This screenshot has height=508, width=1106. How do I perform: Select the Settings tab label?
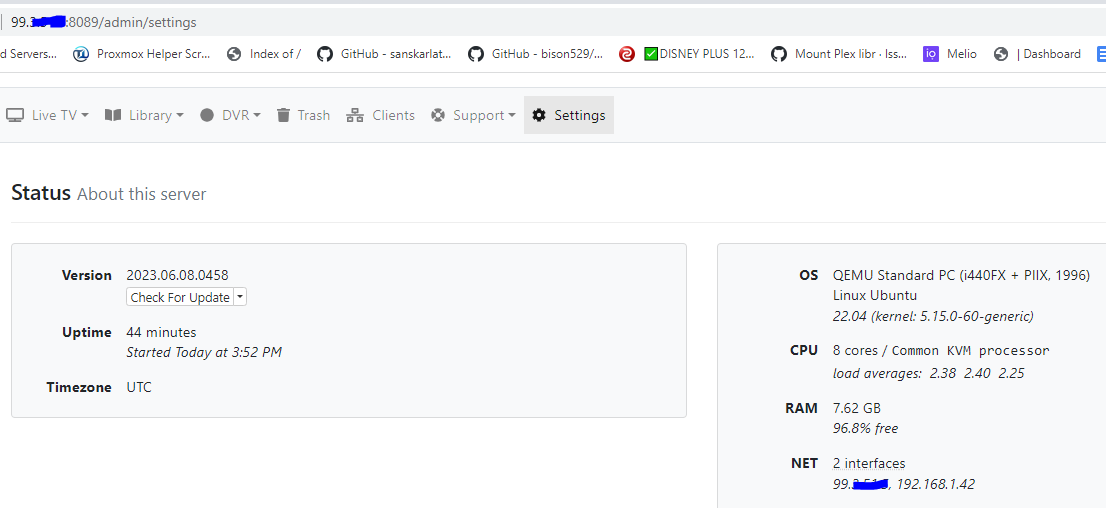click(579, 115)
